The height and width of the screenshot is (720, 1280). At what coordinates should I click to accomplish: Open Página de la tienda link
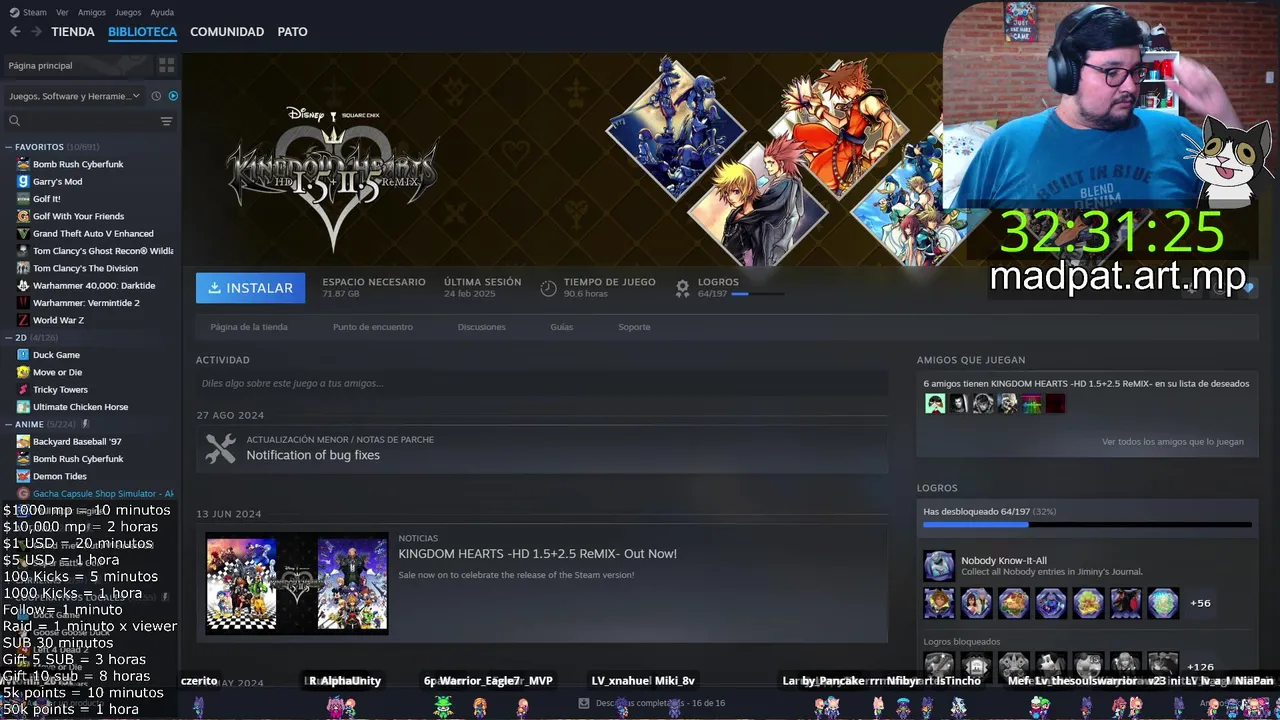click(249, 327)
